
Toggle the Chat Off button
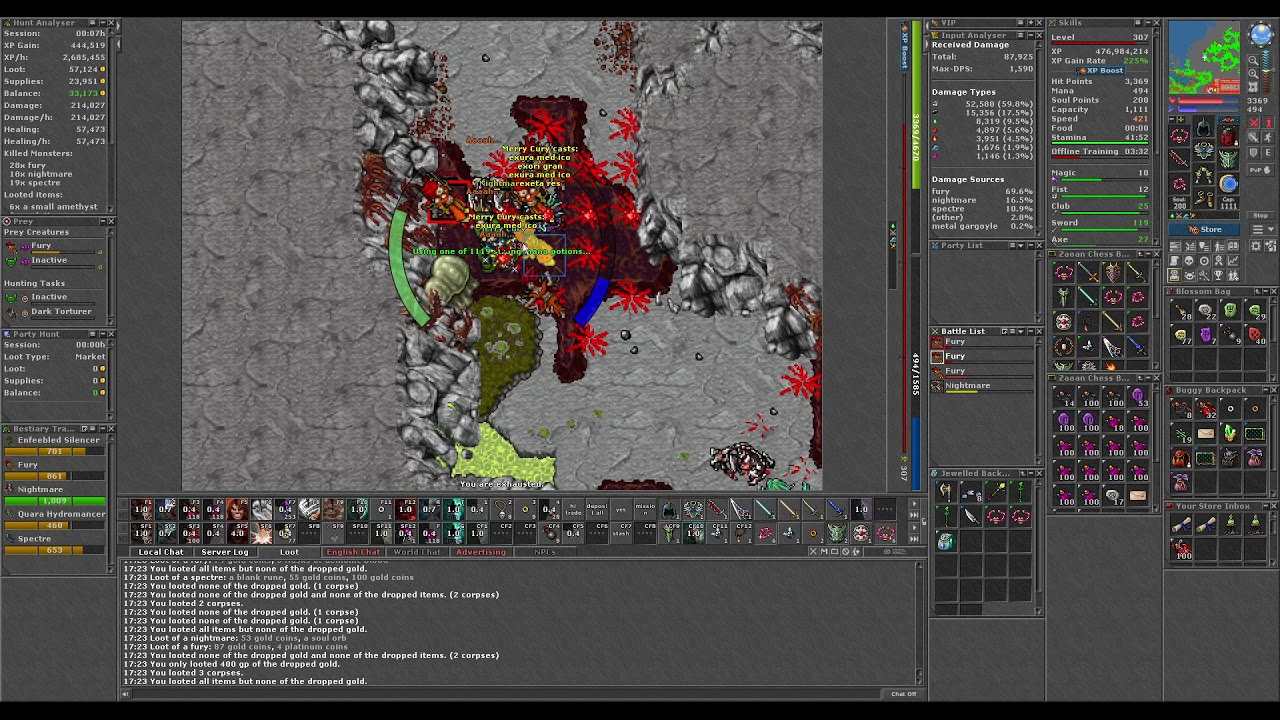[x=903, y=693]
